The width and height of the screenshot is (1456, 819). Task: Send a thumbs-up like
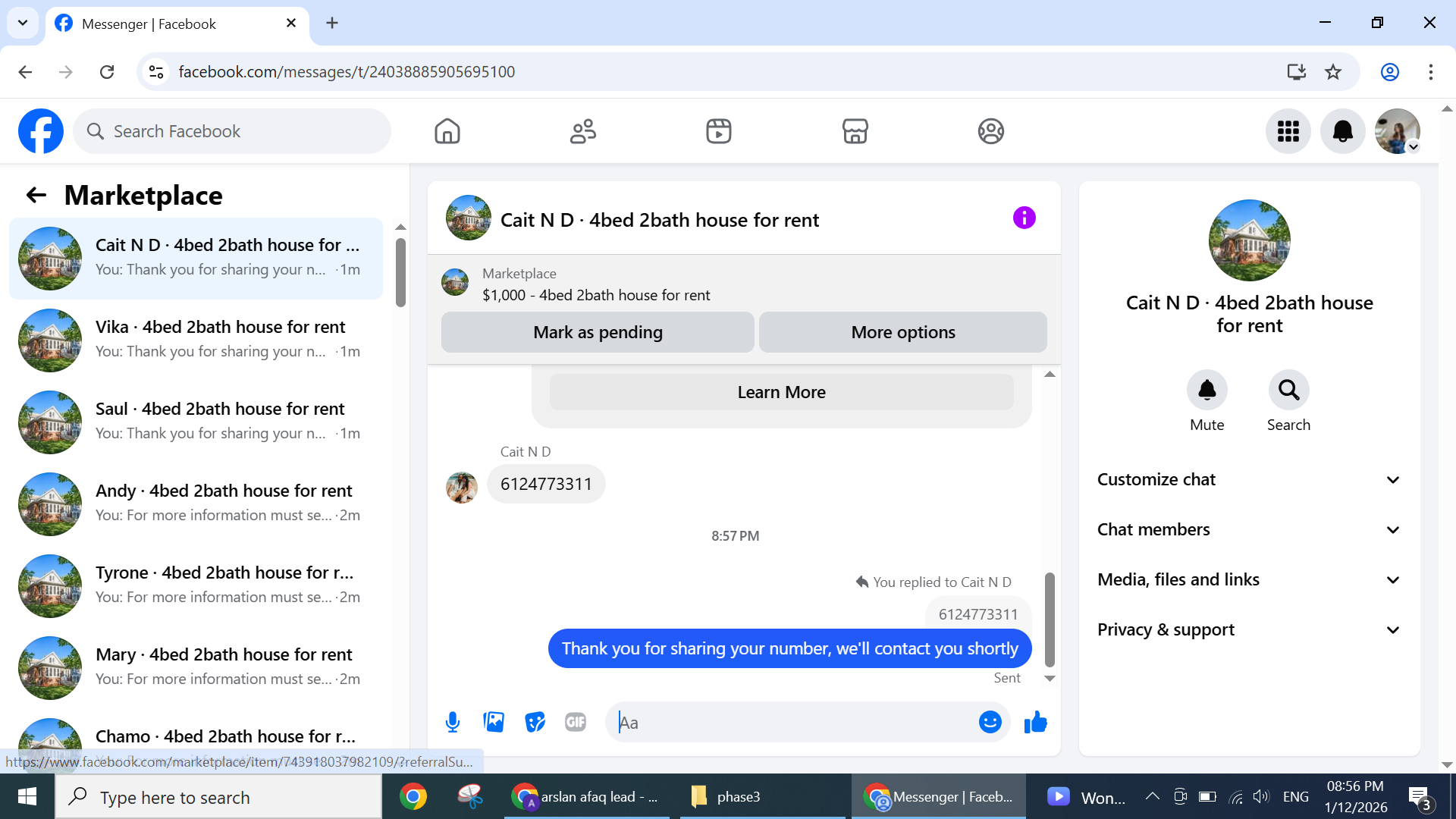click(x=1035, y=722)
